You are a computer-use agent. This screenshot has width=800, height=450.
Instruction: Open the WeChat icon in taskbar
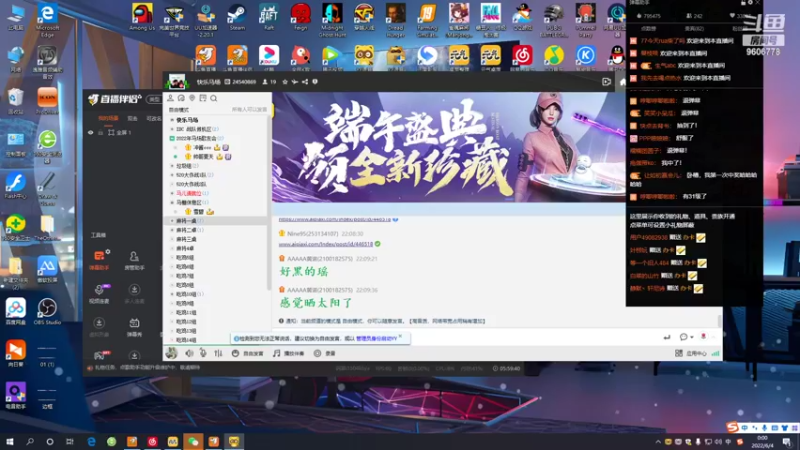coord(193,442)
